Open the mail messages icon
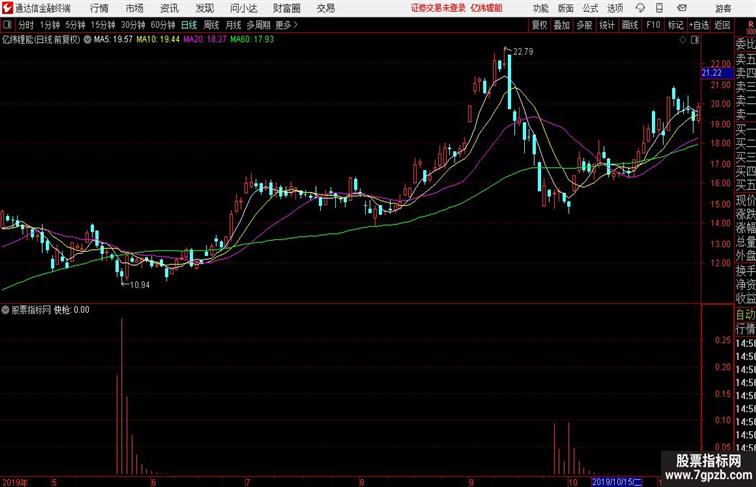This screenshot has height=487, width=756. [682, 8]
